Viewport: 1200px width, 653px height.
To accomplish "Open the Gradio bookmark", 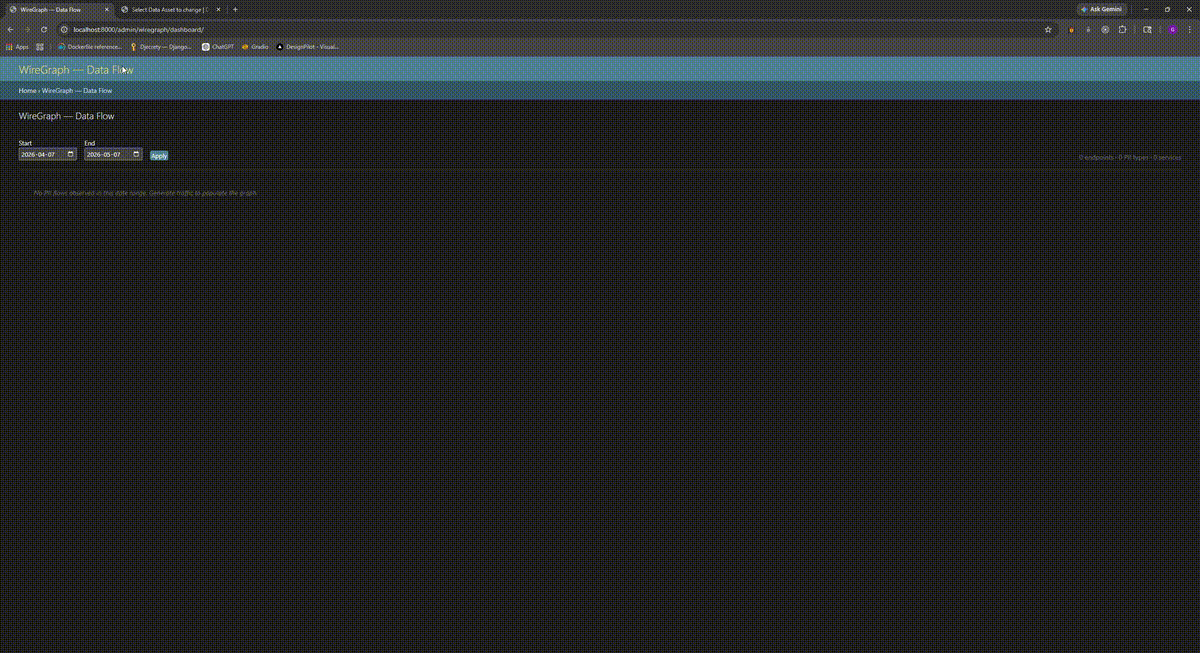I will (x=255, y=47).
